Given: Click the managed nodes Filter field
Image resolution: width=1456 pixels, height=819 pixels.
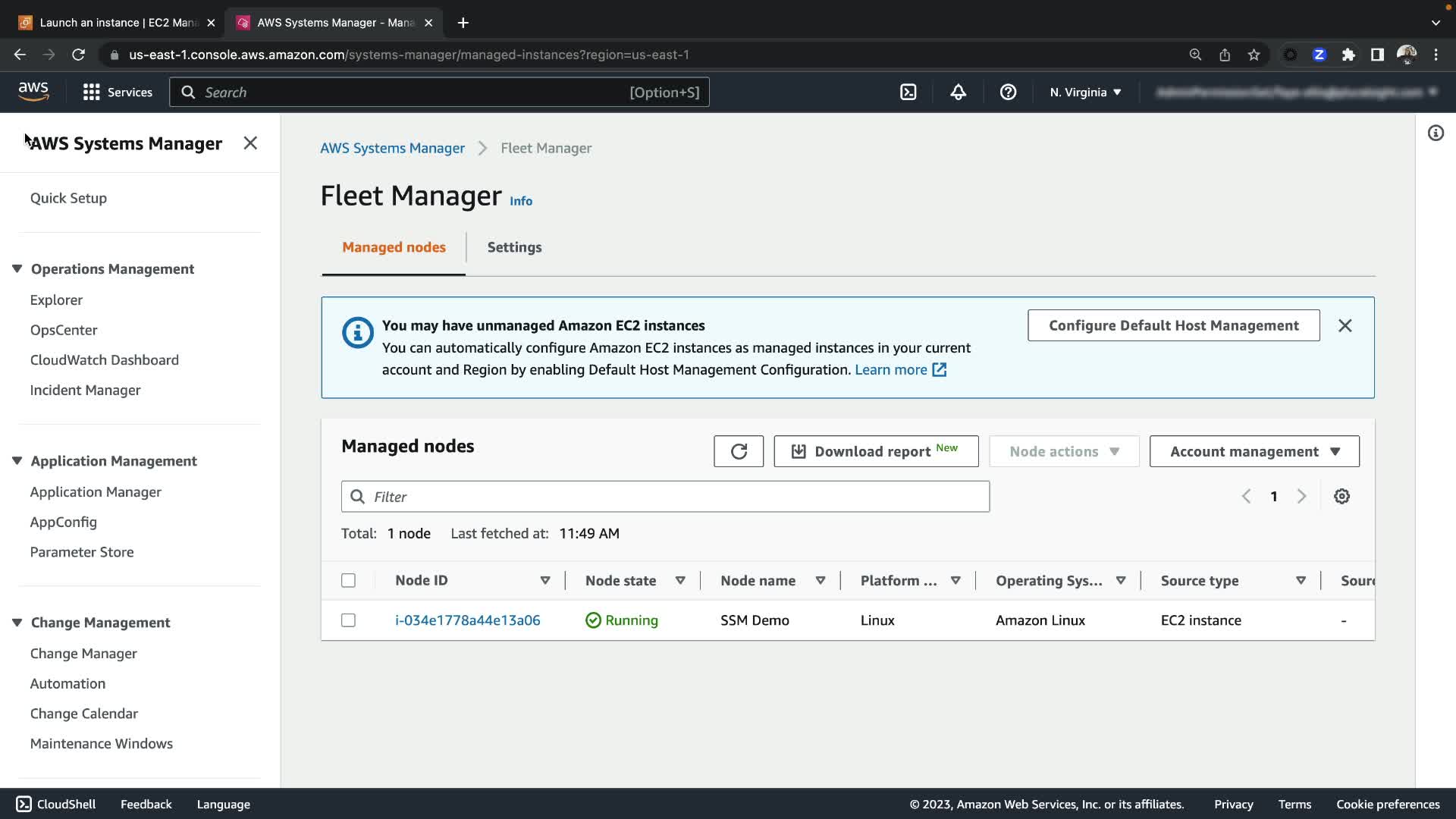Looking at the screenshot, I should pos(665,497).
